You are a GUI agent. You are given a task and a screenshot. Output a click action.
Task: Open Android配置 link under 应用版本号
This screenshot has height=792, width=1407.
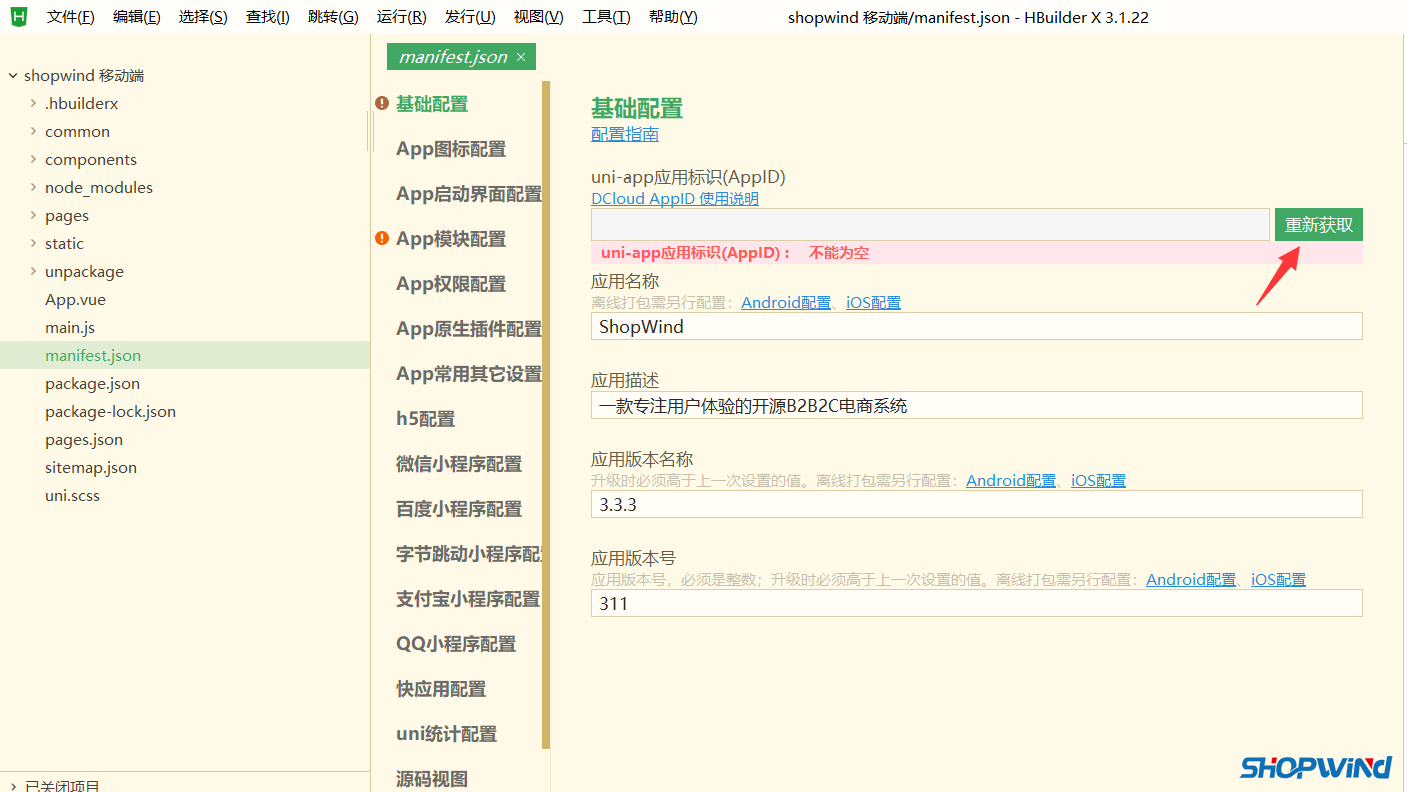tap(1191, 579)
